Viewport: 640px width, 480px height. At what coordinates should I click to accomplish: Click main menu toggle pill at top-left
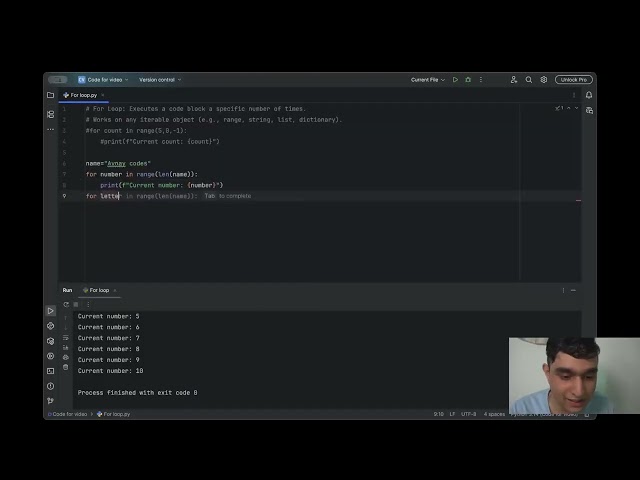(58, 80)
